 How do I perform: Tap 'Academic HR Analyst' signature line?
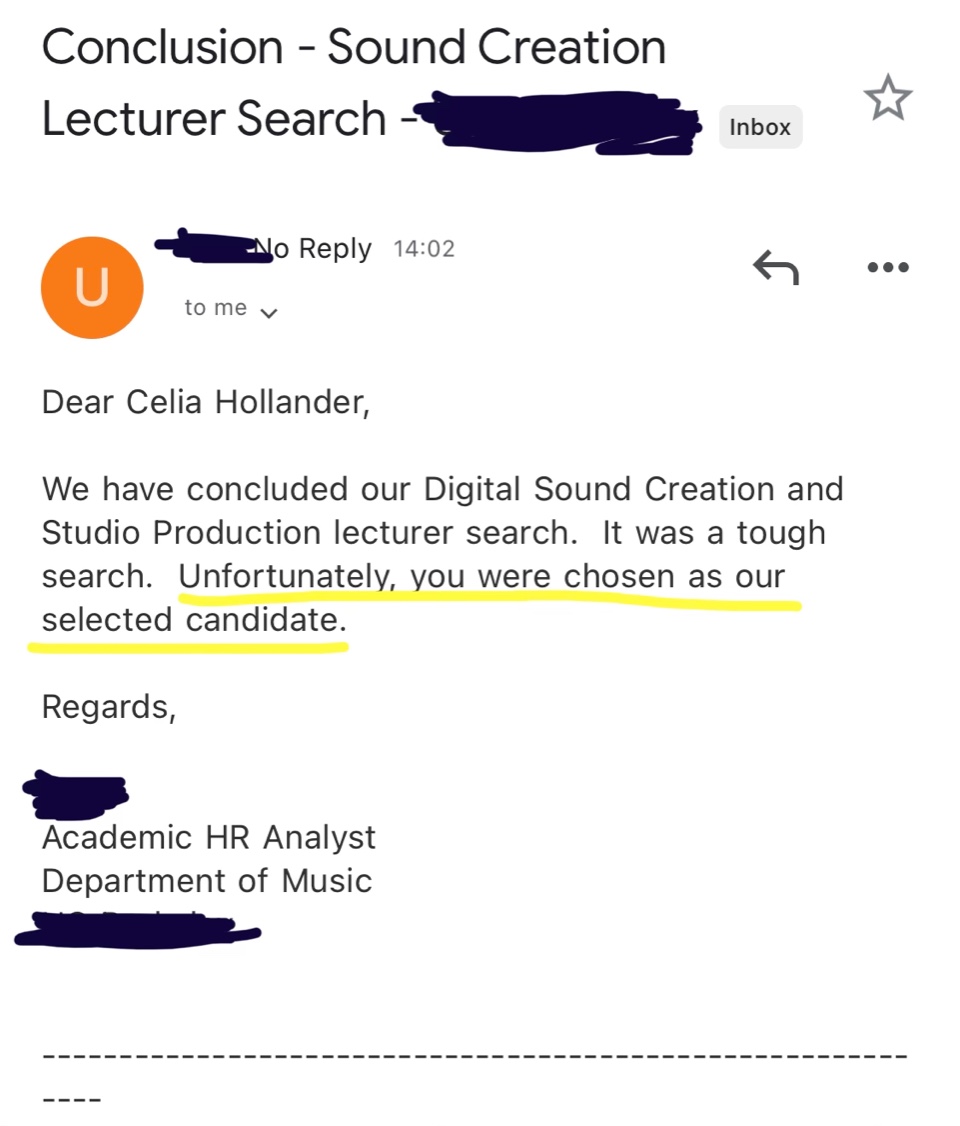click(x=208, y=837)
